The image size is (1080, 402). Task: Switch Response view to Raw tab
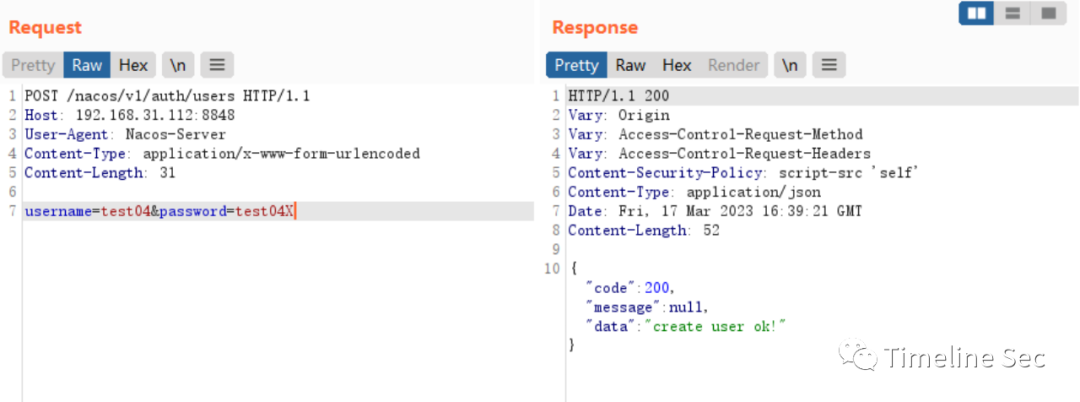pyautogui.click(x=630, y=65)
